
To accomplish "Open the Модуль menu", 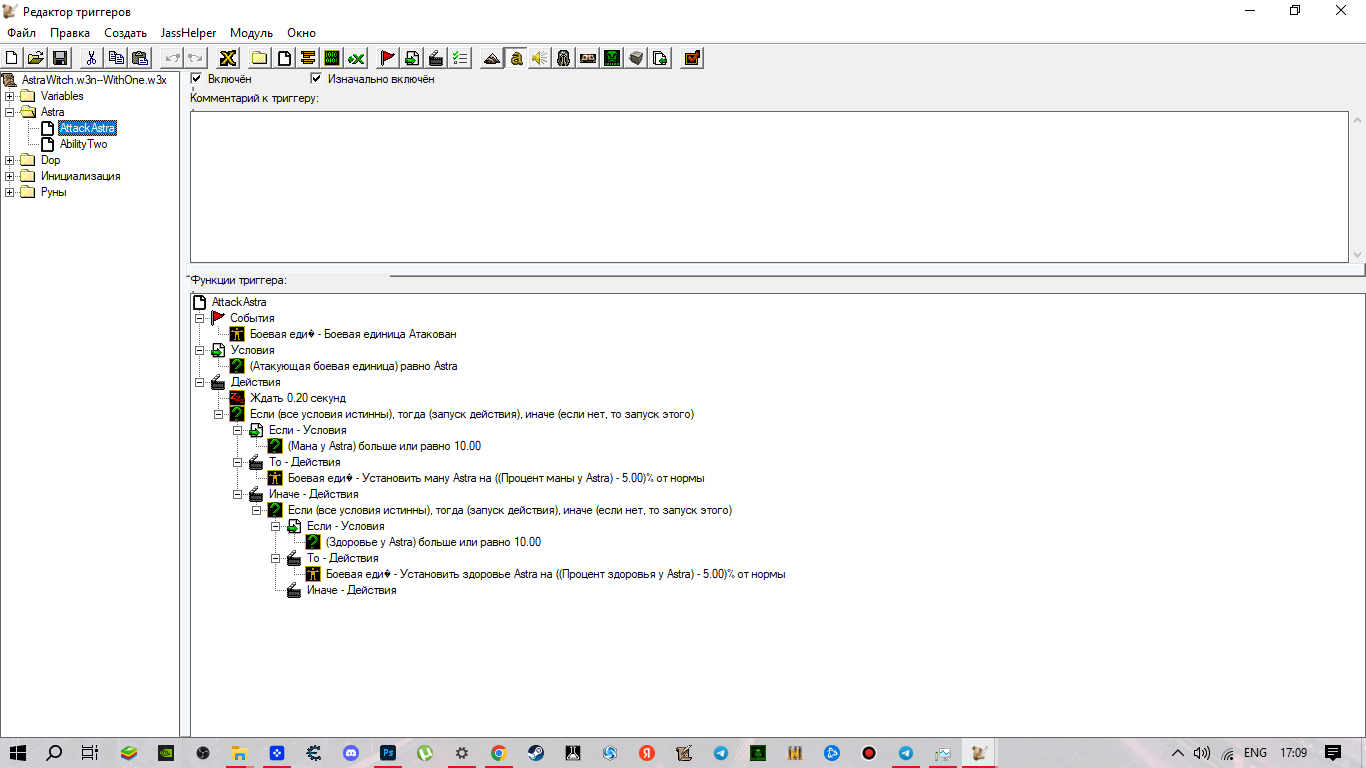I will click(251, 33).
